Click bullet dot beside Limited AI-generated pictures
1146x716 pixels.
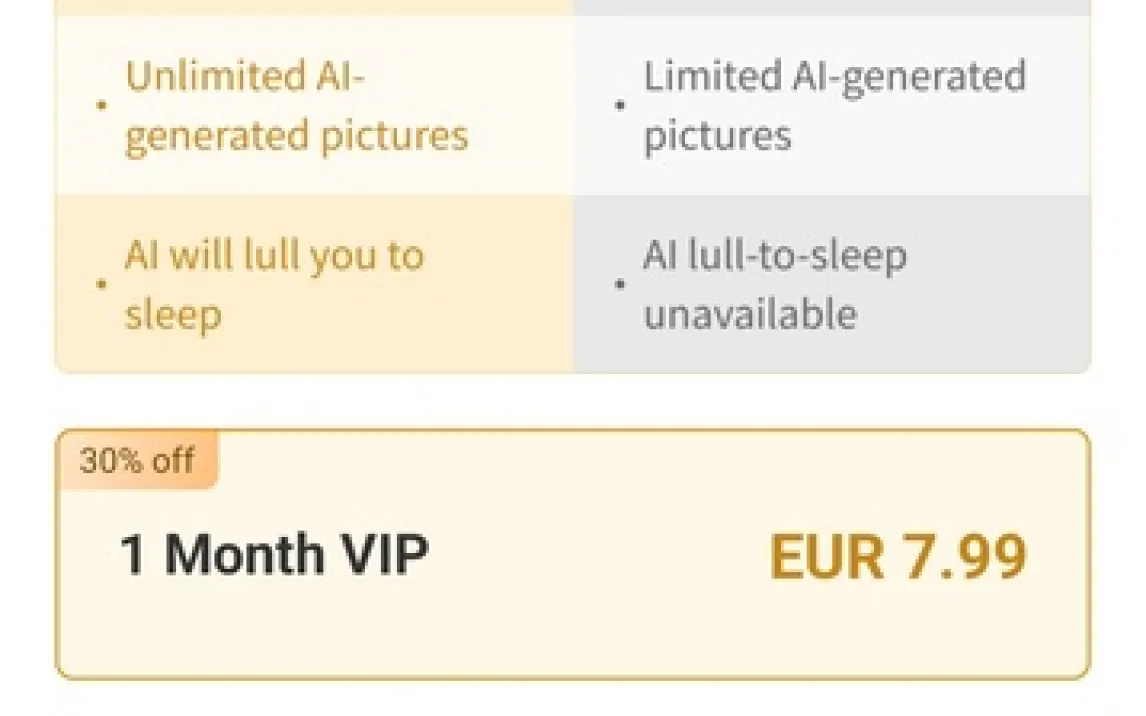click(620, 105)
